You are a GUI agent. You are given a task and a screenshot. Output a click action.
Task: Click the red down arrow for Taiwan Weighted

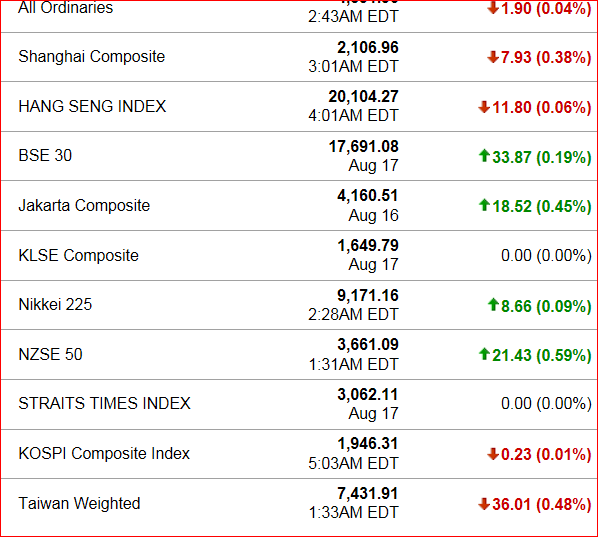tap(484, 503)
